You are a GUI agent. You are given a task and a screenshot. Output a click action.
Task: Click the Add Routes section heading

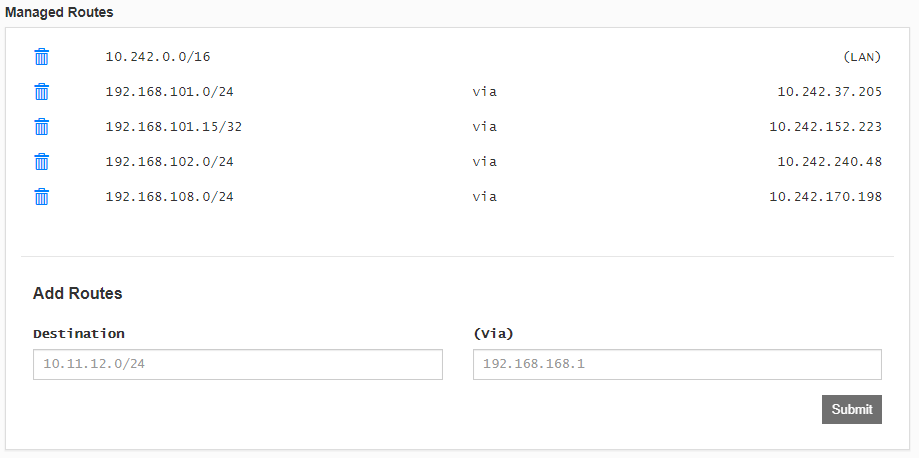[x=77, y=294]
